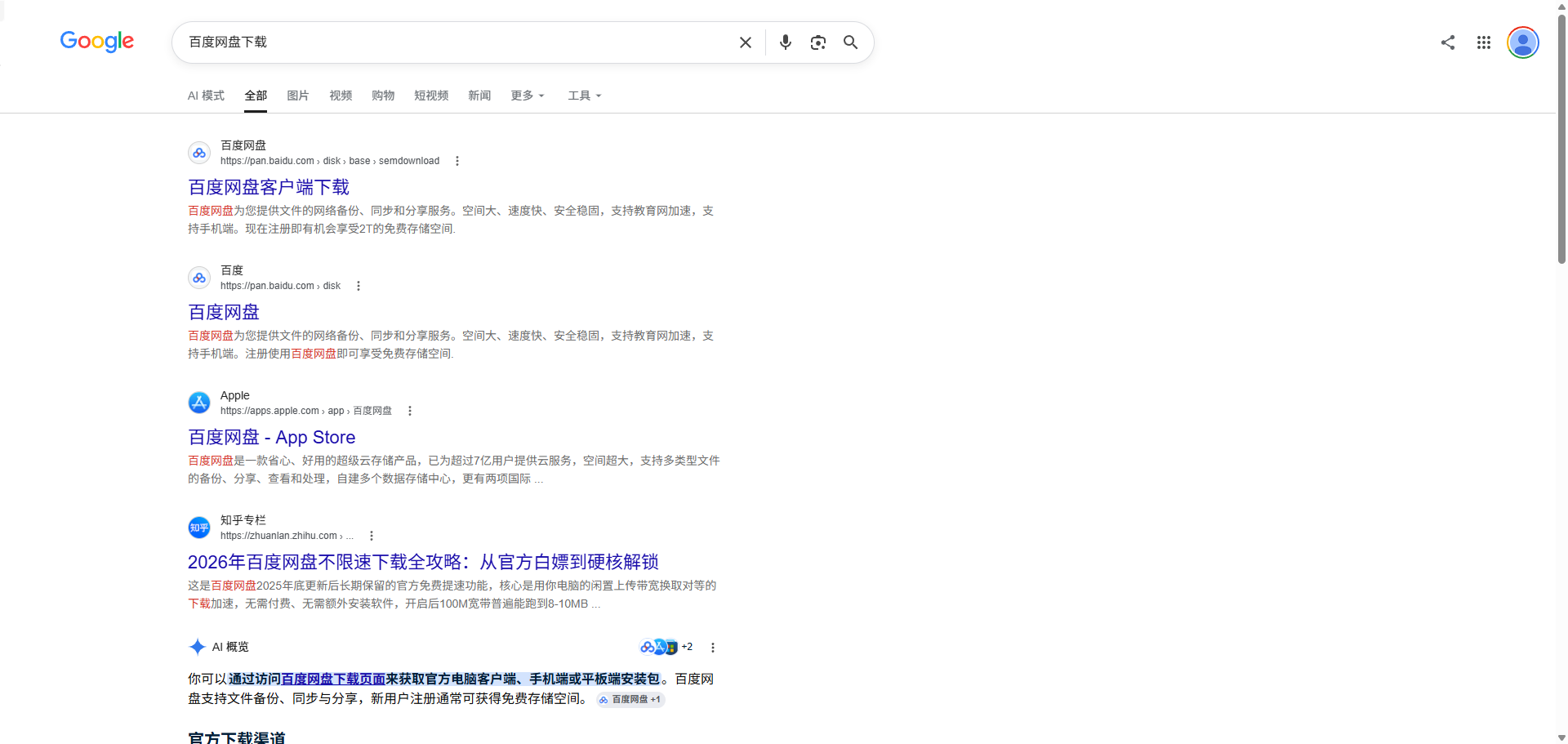Open the 百度网盘 +1 source chip
Viewport: 1568px width, 744px height.
(x=630, y=700)
